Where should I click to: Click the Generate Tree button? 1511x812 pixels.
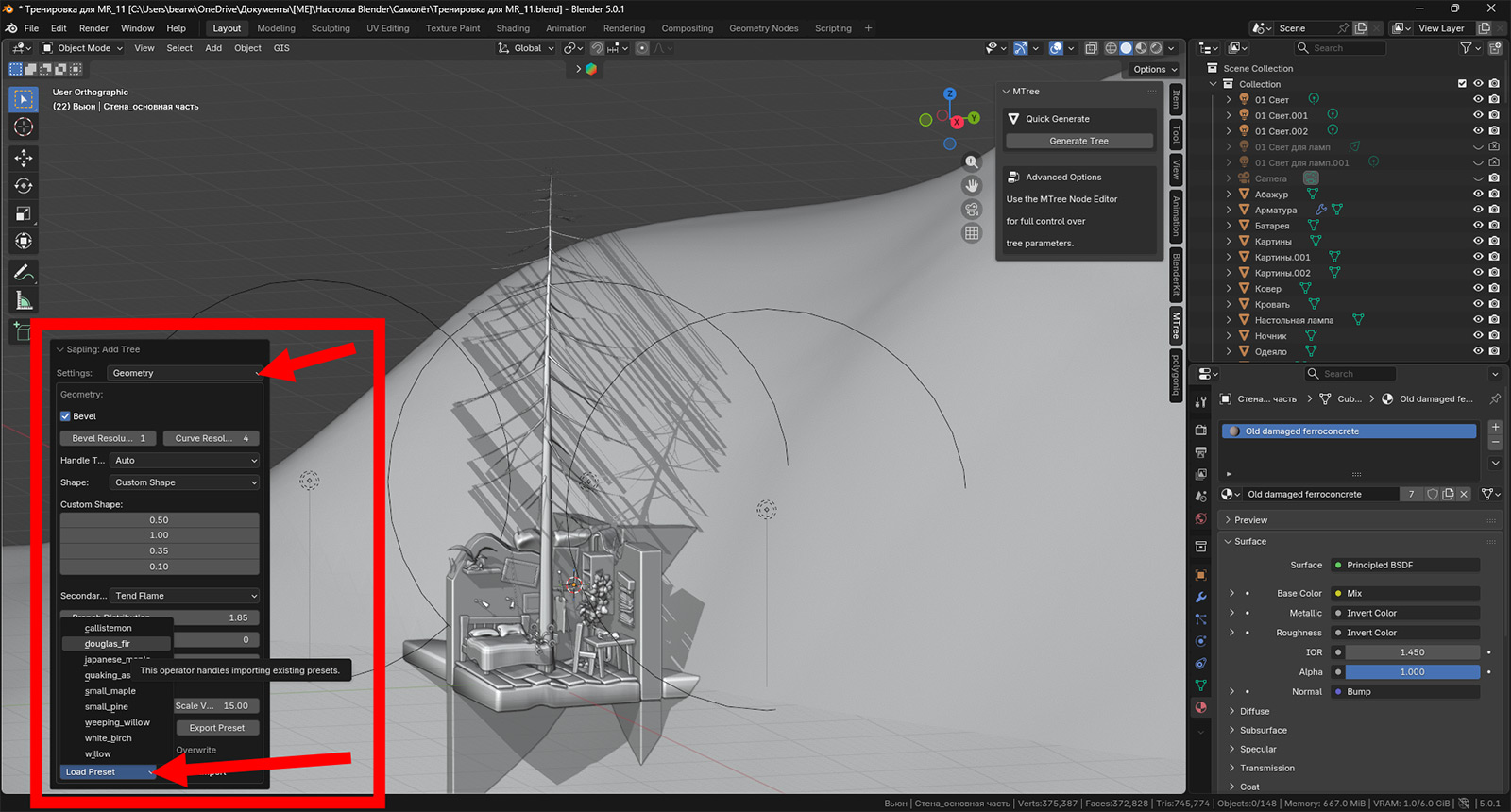[x=1078, y=141]
